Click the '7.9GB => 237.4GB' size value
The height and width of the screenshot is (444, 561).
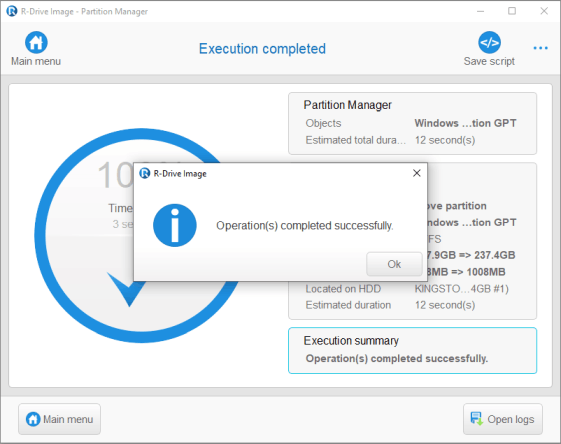[x=471, y=255]
